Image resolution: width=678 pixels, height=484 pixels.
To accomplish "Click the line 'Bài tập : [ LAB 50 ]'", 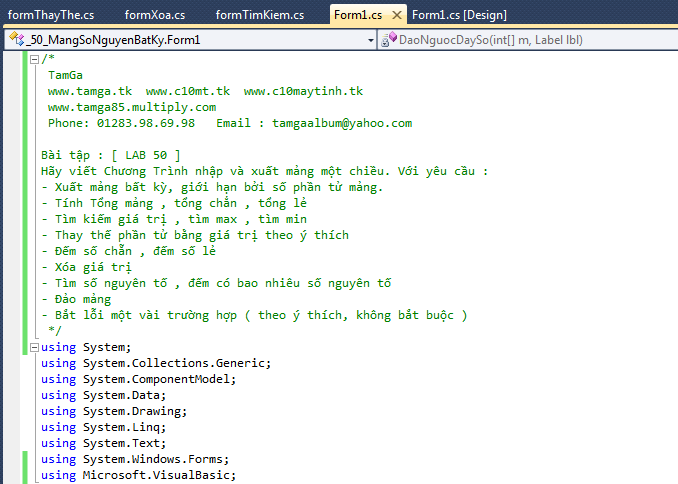I will pos(111,155).
